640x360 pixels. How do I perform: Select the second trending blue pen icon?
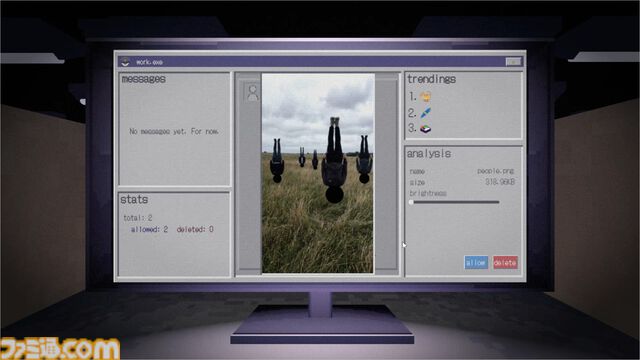point(425,113)
